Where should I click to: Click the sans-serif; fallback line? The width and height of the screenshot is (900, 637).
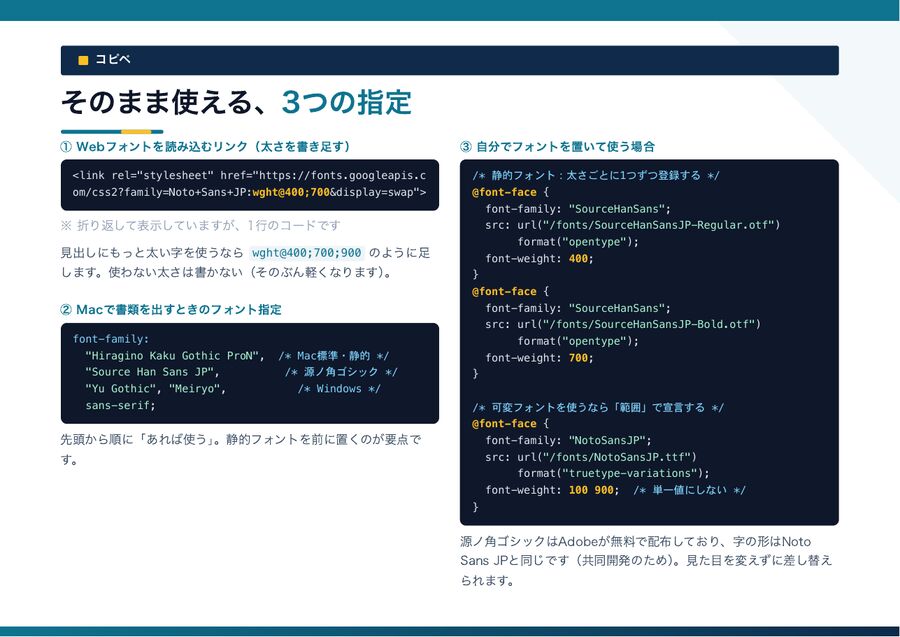coord(121,405)
